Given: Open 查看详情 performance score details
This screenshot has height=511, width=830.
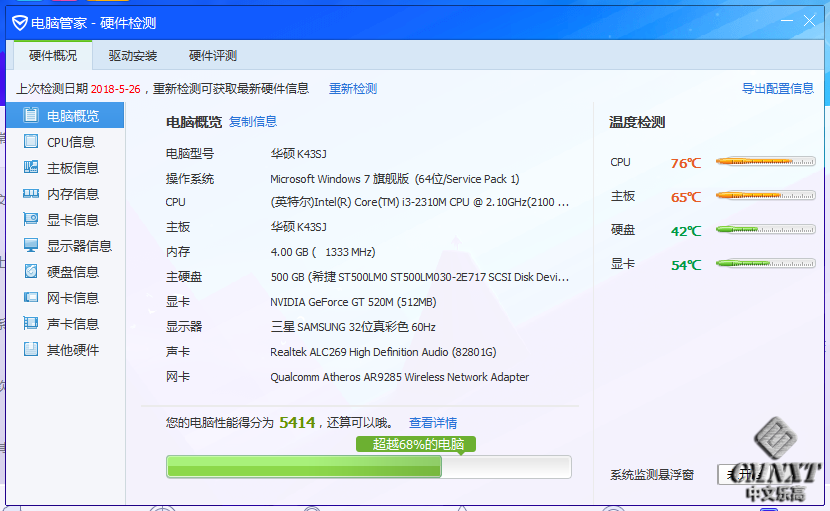Looking at the screenshot, I should tap(433, 423).
